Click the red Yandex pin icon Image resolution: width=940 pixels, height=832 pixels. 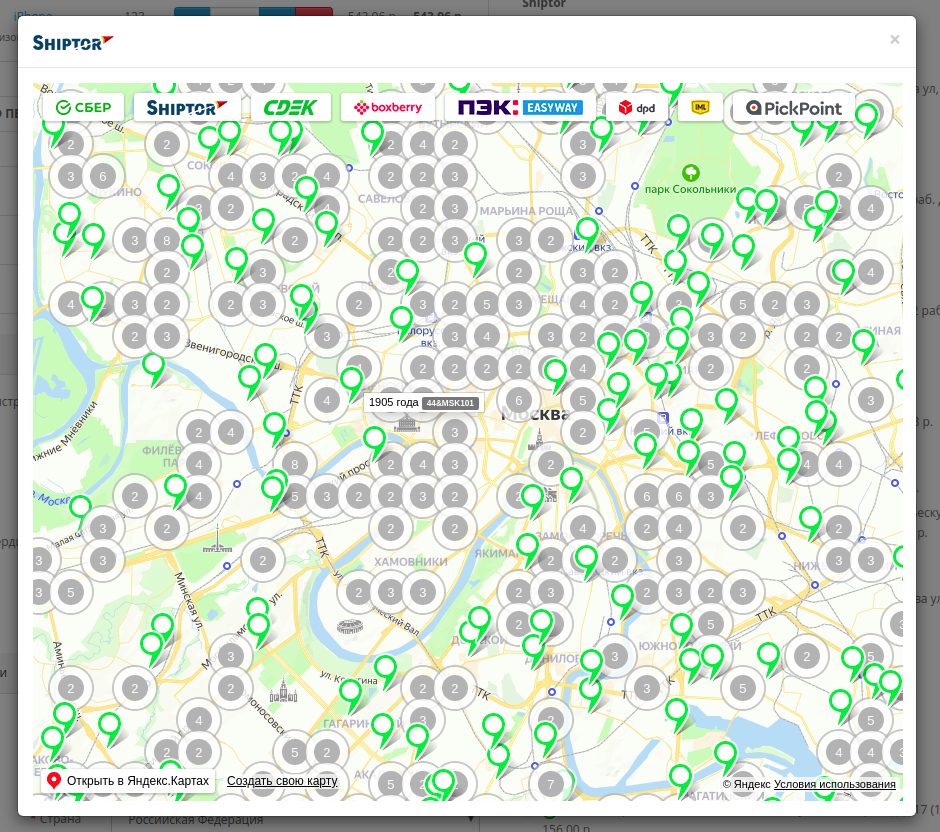54,780
